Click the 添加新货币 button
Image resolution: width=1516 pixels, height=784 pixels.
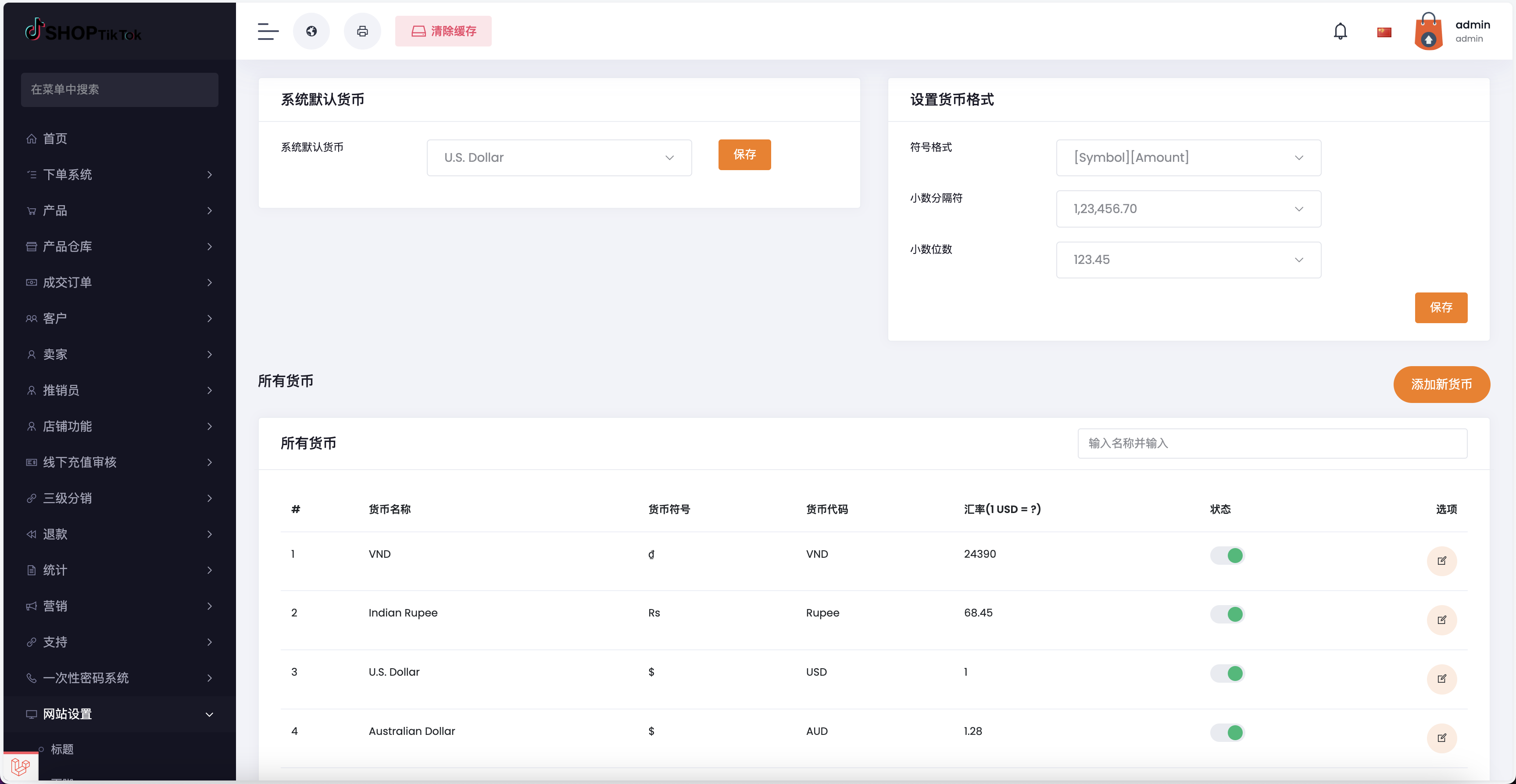[x=1442, y=385]
